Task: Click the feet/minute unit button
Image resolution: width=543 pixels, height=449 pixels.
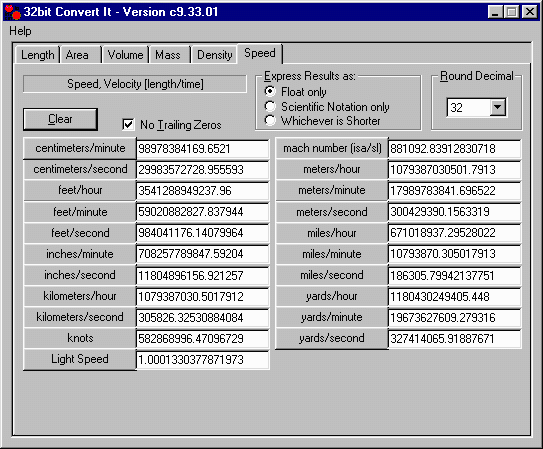Action: coord(80,212)
